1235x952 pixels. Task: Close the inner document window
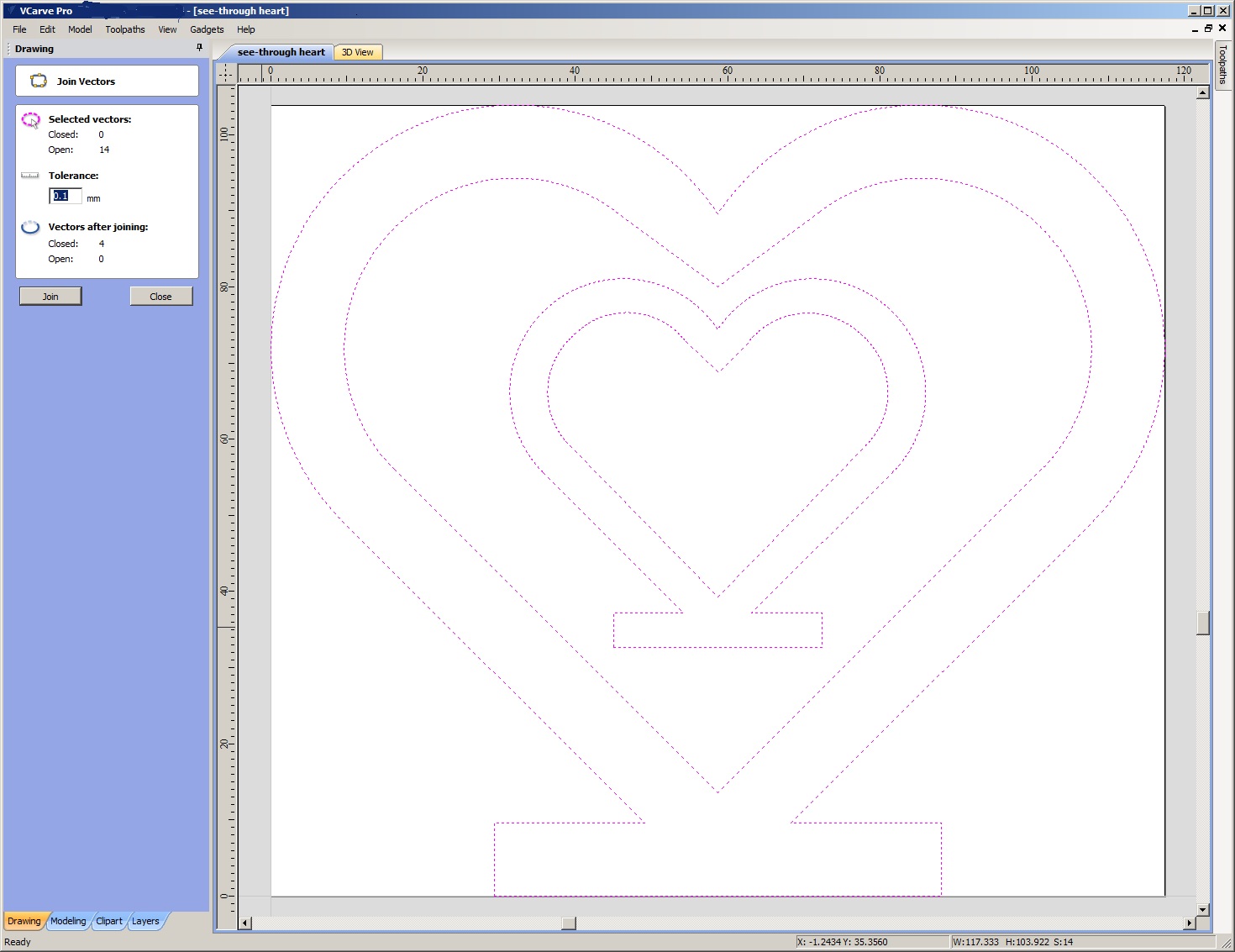(x=1222, y=29)
